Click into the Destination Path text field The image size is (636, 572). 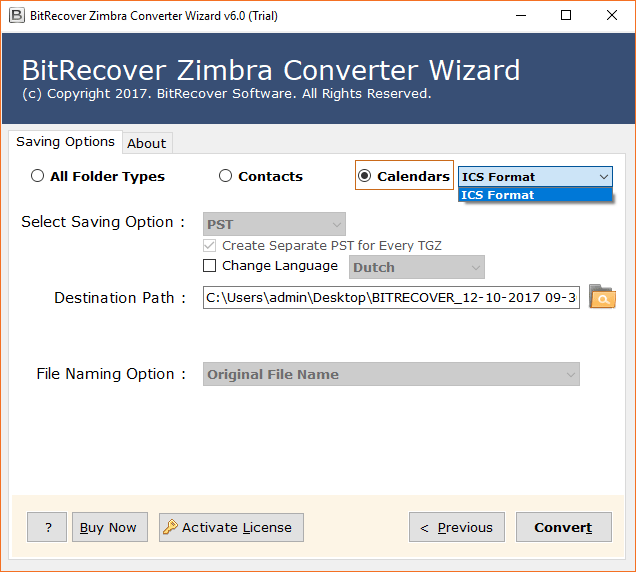pos(391,297)
